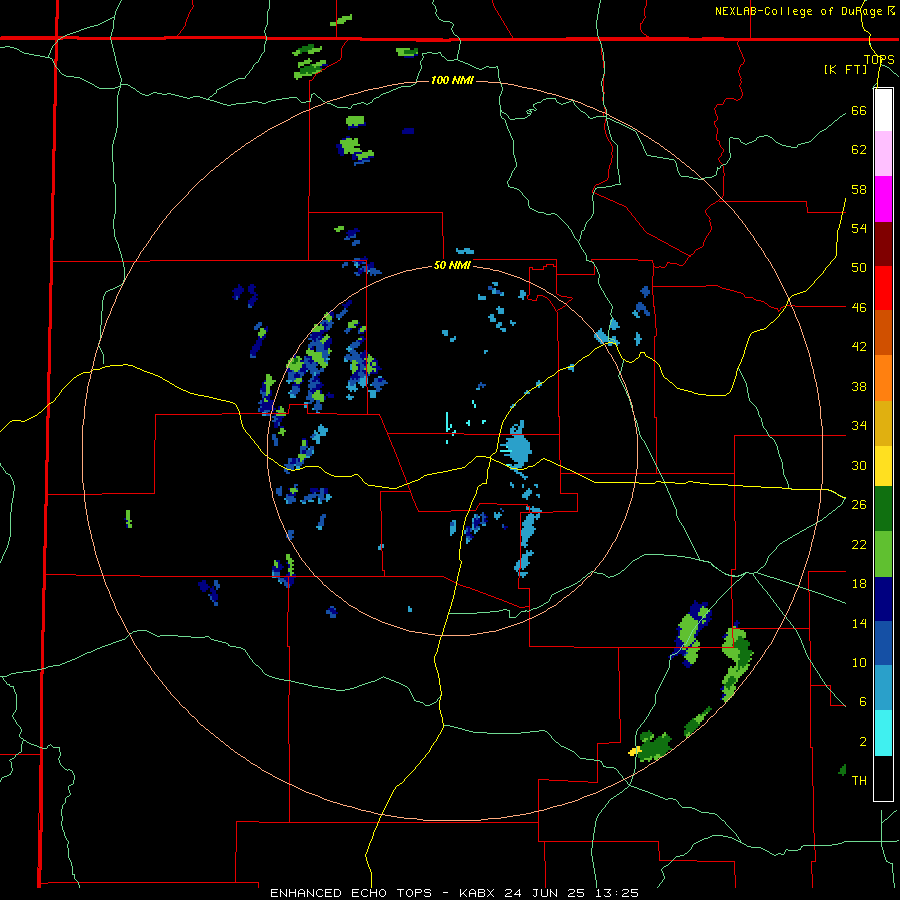Screen dimensions: 900x900
Task: Click the legend value 10
Action: [x=859, y=662]
